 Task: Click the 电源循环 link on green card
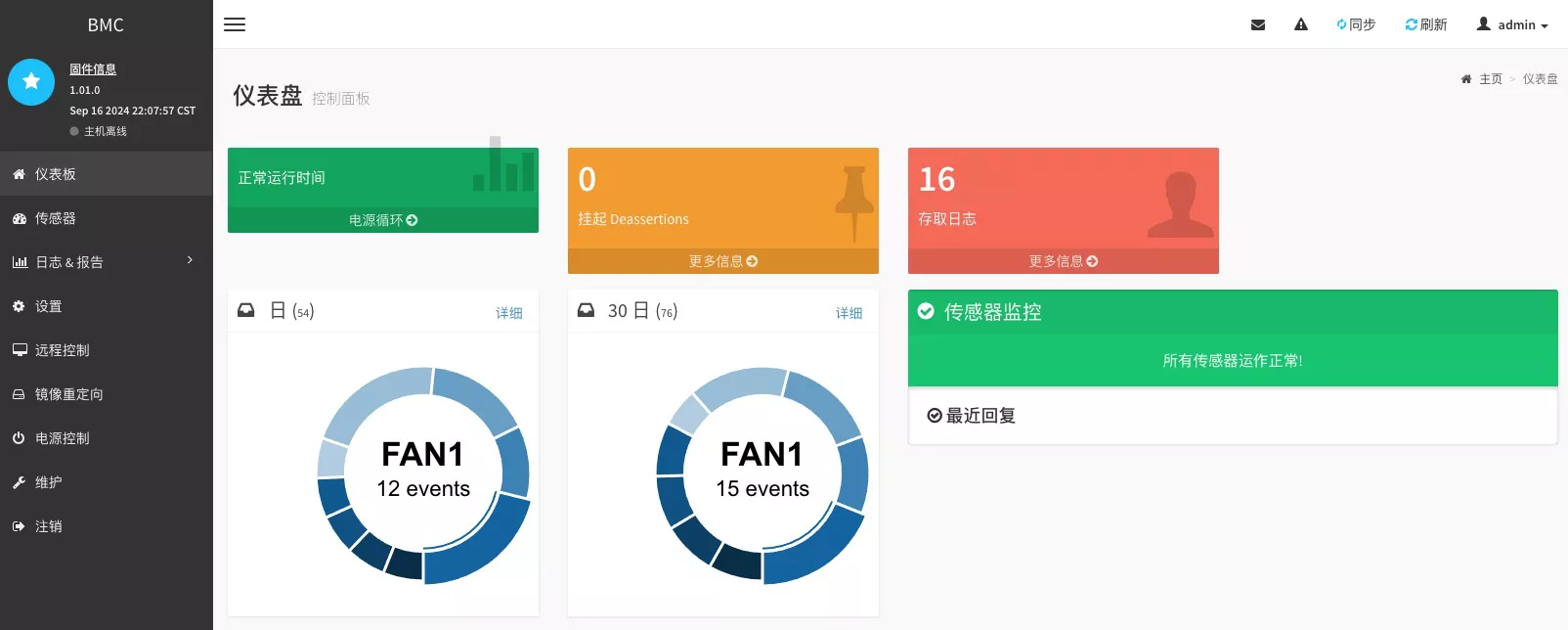coord(383,220)
